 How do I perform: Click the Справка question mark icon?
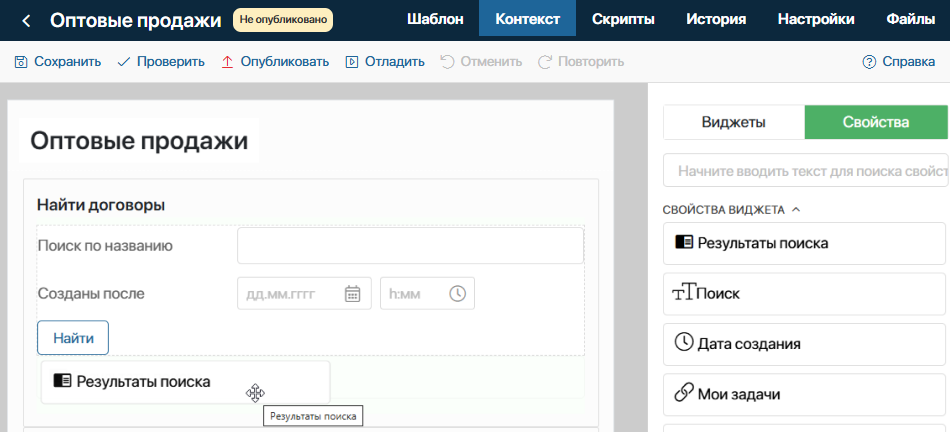click(x=869, y=62)
